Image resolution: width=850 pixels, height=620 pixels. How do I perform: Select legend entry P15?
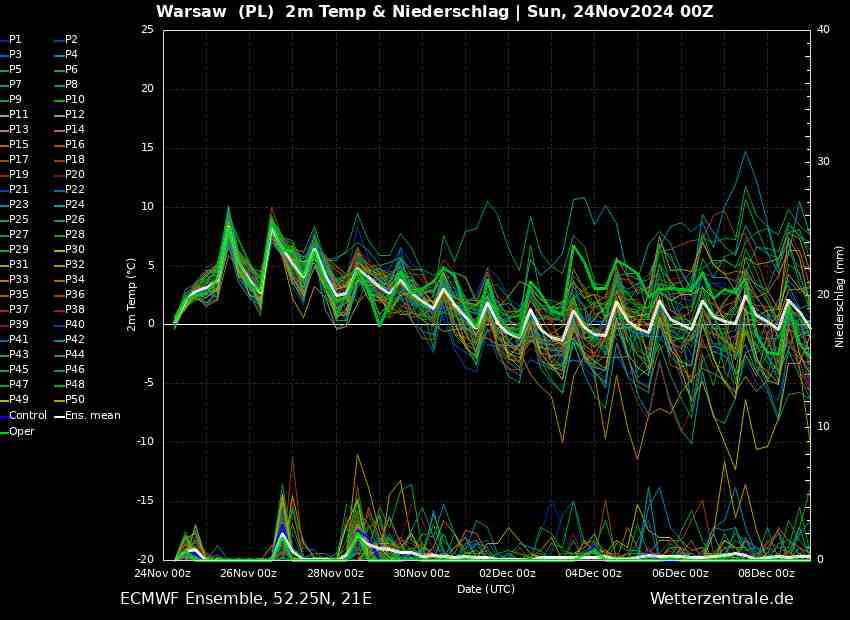(14, 144)
